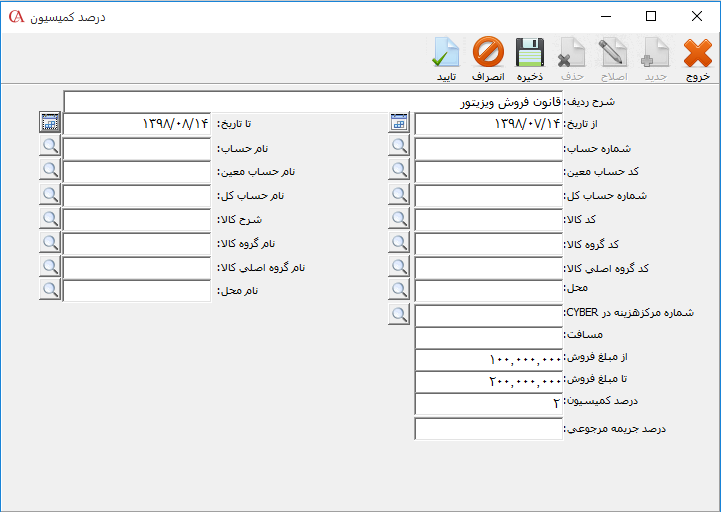Click search icon beside محل field
The width and height of the screenshot is (721, 512).
pyautogui.click(x=399, y=290)
